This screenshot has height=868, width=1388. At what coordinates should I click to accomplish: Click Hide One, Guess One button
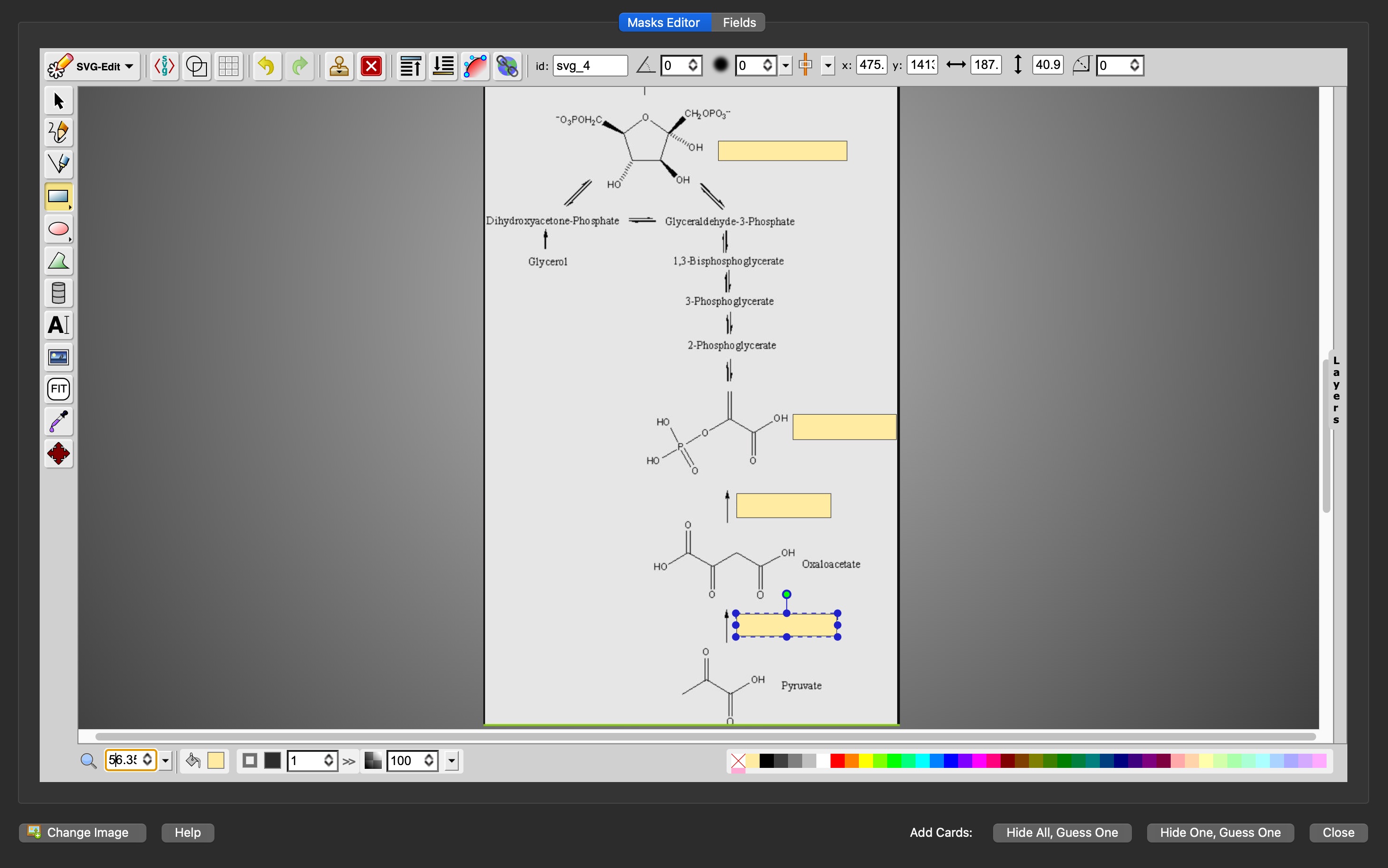[1220, 833]
